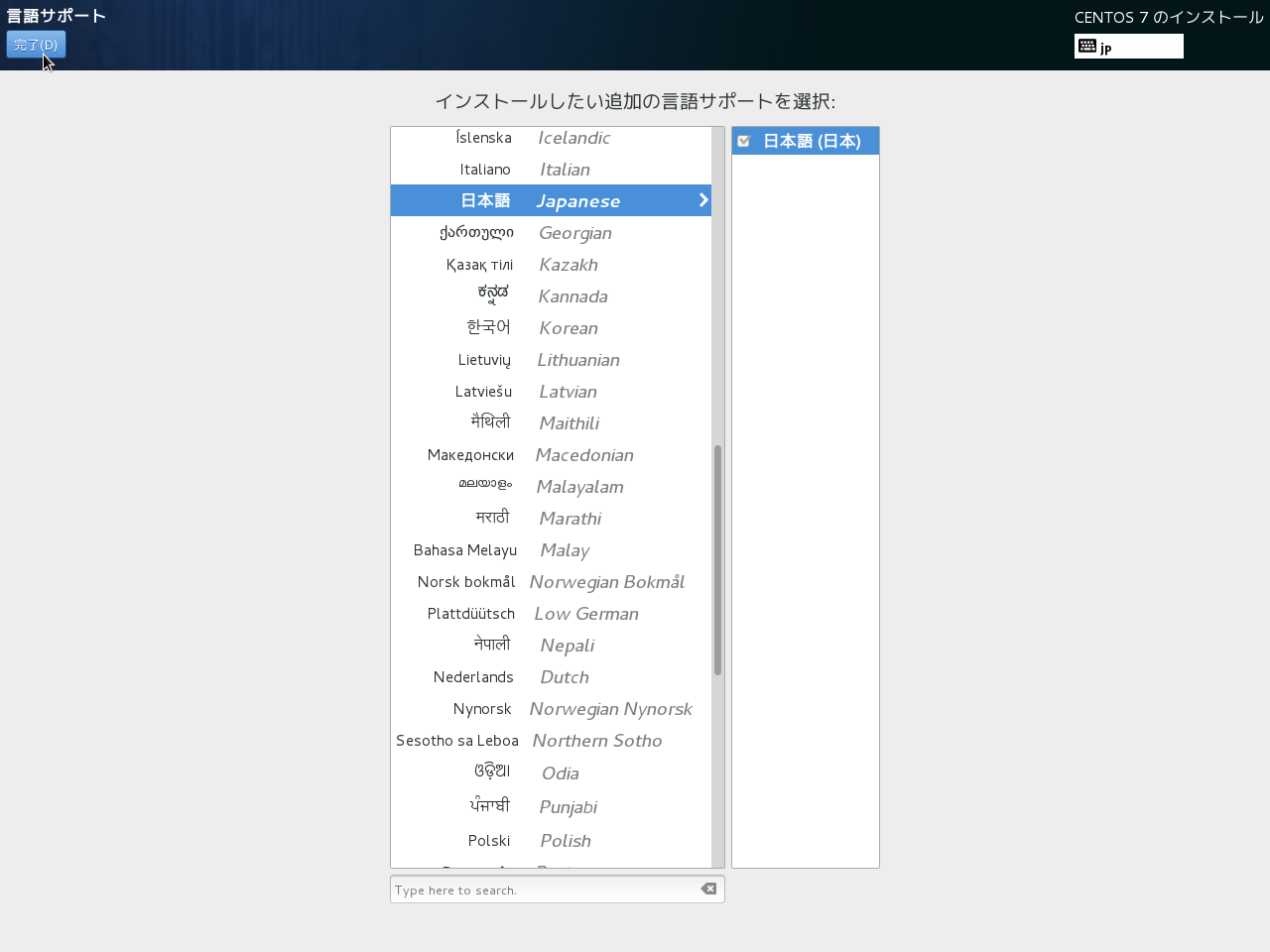The image size is (1270, 952).
Task: Expand the Japanese row chevron arrow
Action: pos(703,200)
